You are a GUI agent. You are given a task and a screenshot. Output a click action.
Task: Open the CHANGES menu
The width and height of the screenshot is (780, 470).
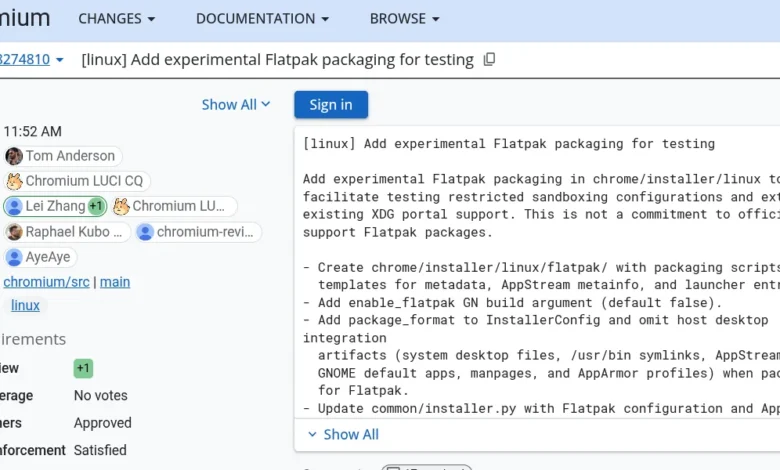(116, 19)
